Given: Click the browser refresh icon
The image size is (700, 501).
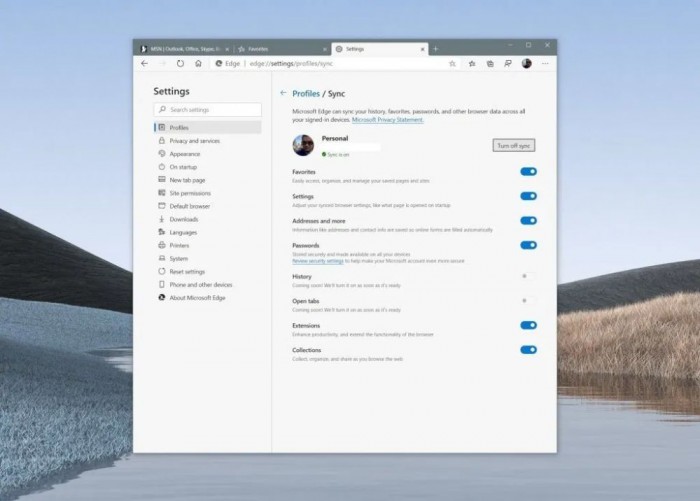Looking at the screenshot, I should click(180, 63).
